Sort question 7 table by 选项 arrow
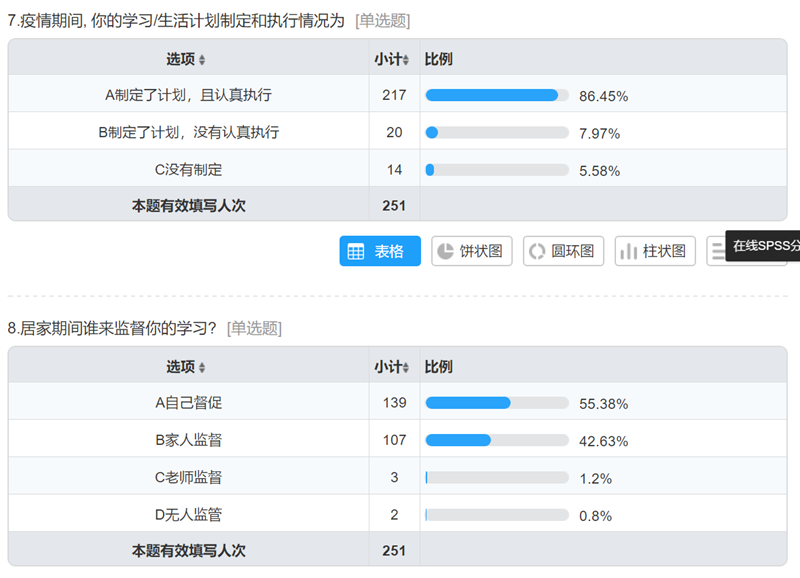This screenshot has width=800, height=578. pyautogui.click(x=202, y=60)
